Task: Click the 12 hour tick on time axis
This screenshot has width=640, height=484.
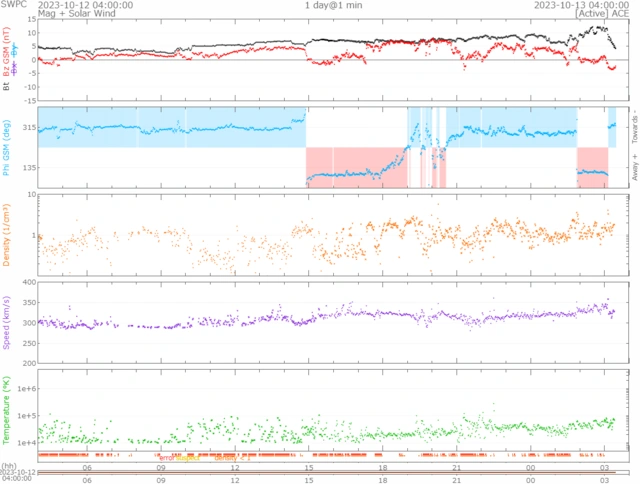Action: [x=235, y=467]
